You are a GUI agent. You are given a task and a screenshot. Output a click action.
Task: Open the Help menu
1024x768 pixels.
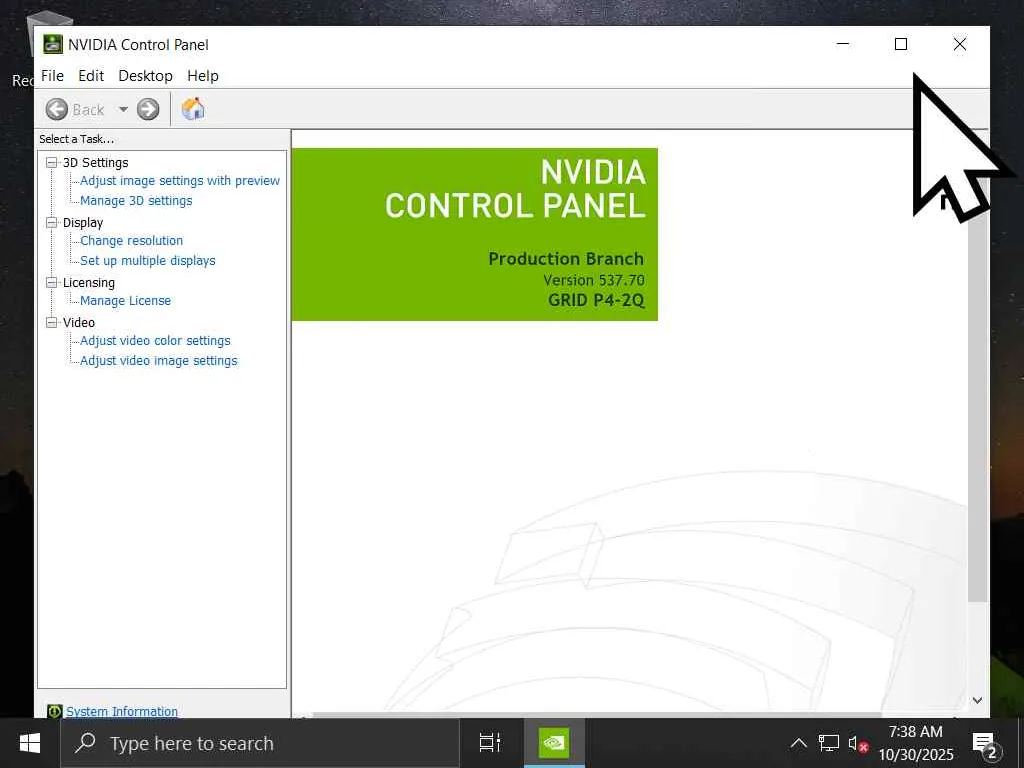(203, 76)
